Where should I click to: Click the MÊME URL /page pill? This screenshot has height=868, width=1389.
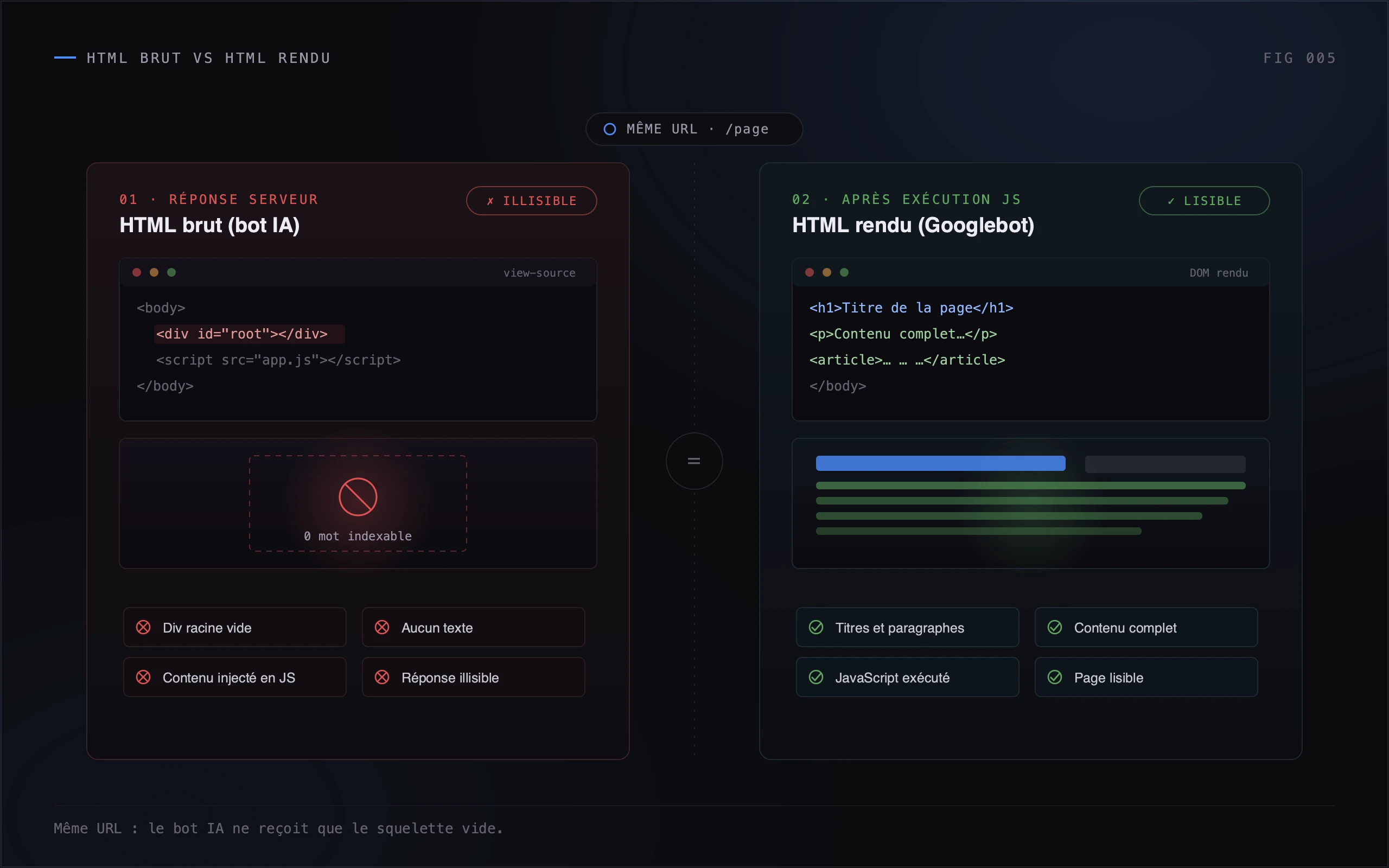click(694, 129)
